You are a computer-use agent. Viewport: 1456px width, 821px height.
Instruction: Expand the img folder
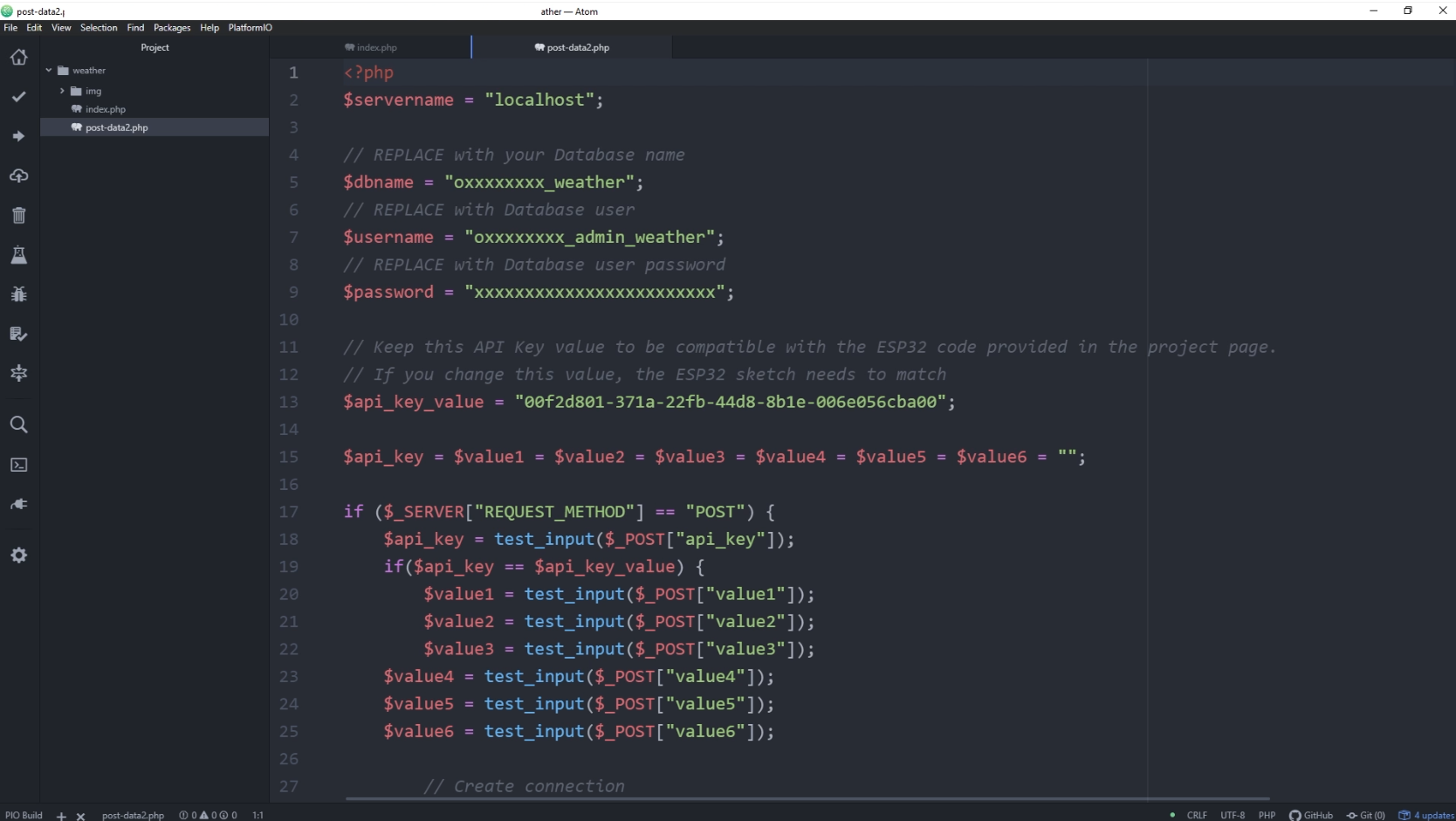click(x=62, y=91)
